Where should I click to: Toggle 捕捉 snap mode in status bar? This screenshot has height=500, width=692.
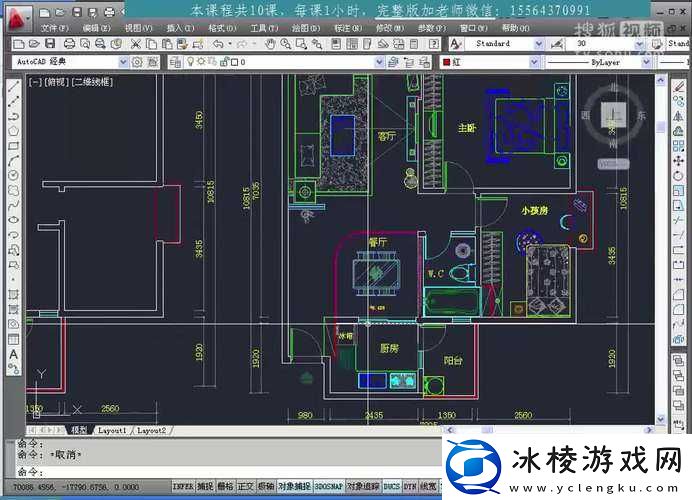pyautogui.click(x=205, y=486)
